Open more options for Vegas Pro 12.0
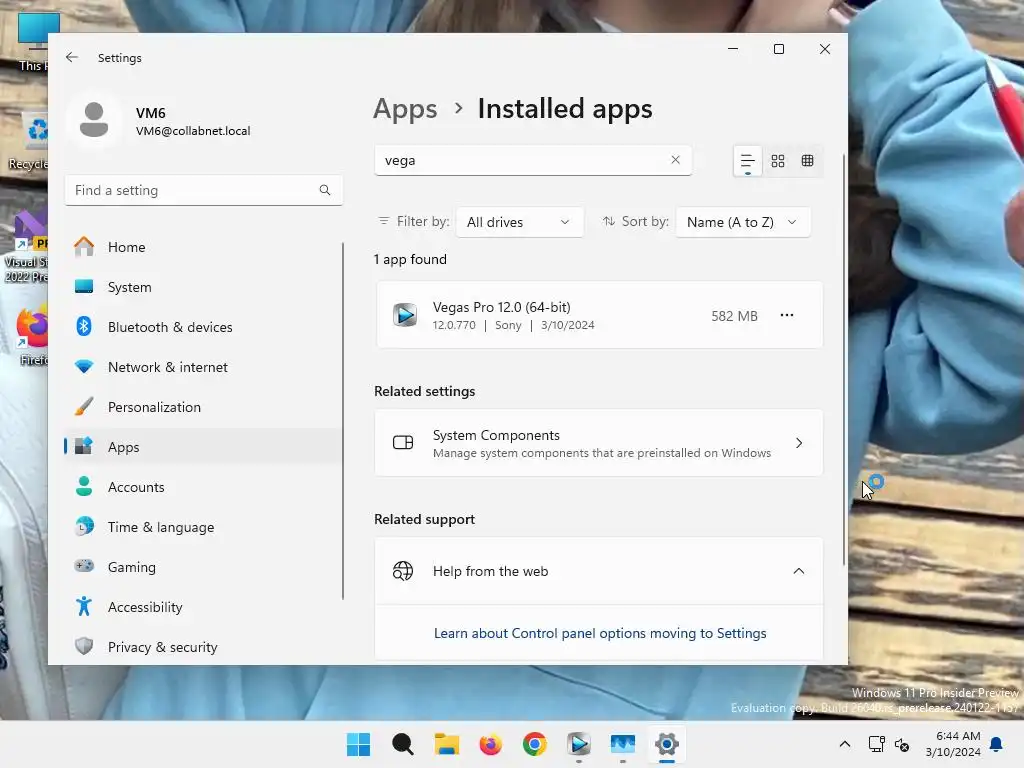Viewport: 1024px width, 768px height. (x=787, y=315)
